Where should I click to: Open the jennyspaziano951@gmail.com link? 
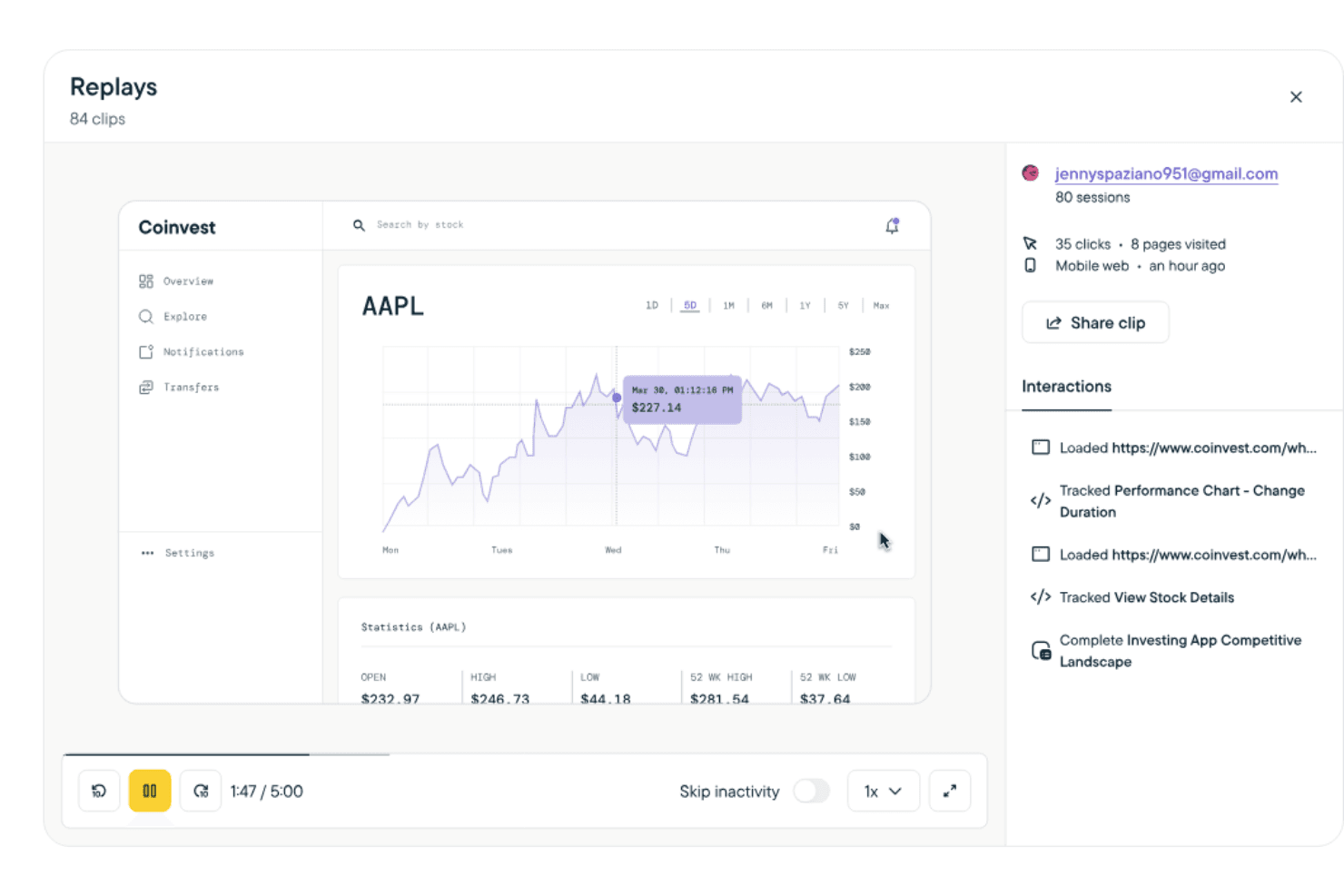pos(1166,173)
